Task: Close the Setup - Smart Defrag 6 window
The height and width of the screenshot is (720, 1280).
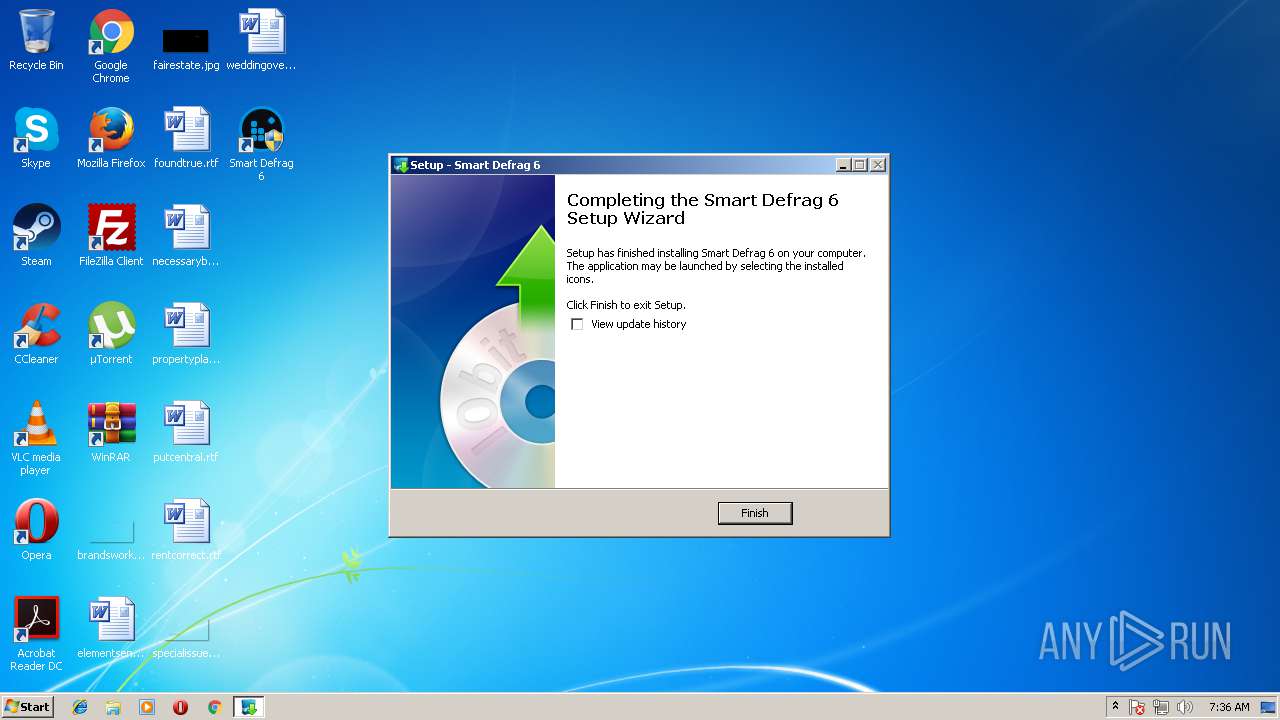Action: pos(878,165)
